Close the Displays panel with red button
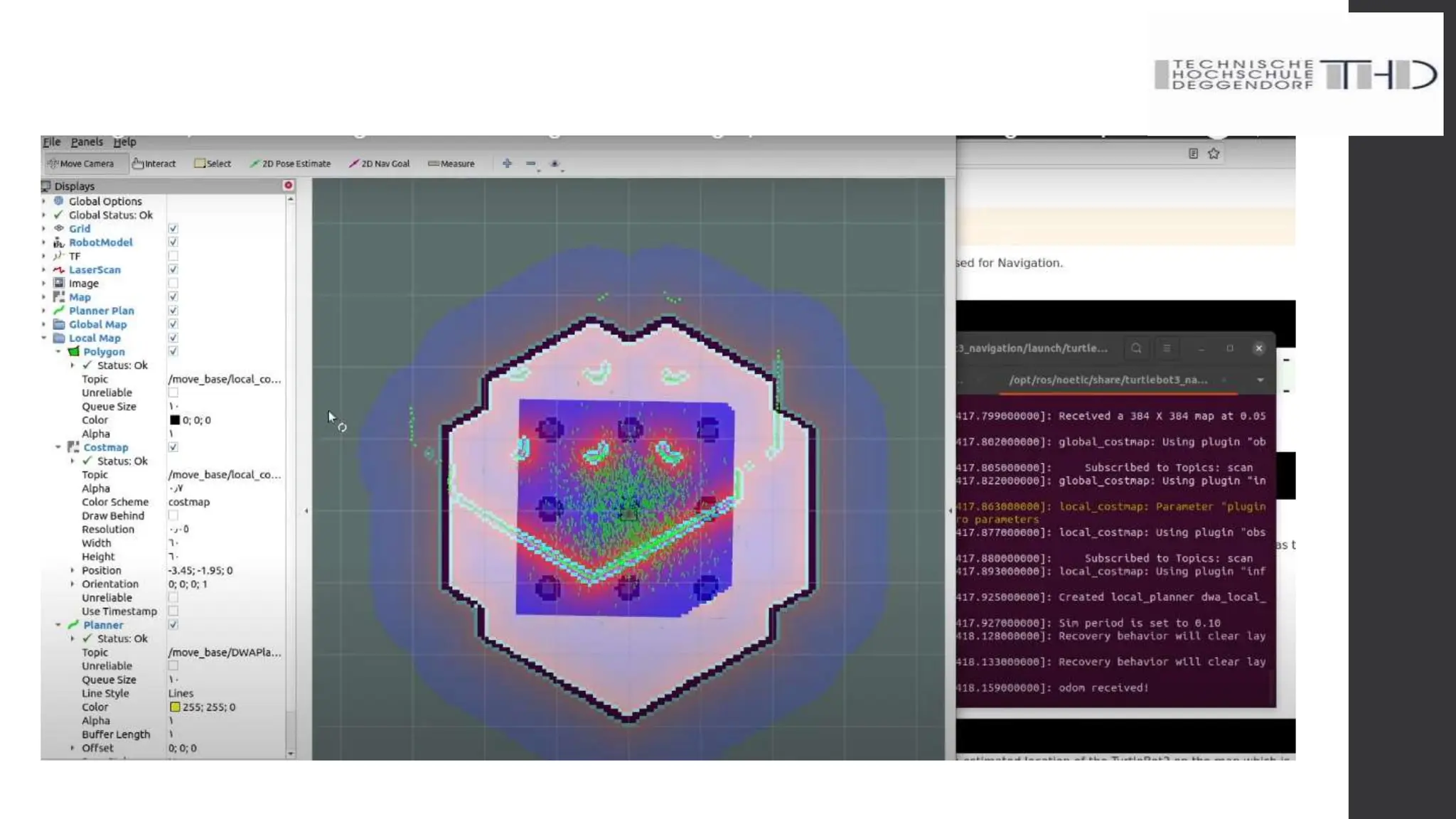 288,186
